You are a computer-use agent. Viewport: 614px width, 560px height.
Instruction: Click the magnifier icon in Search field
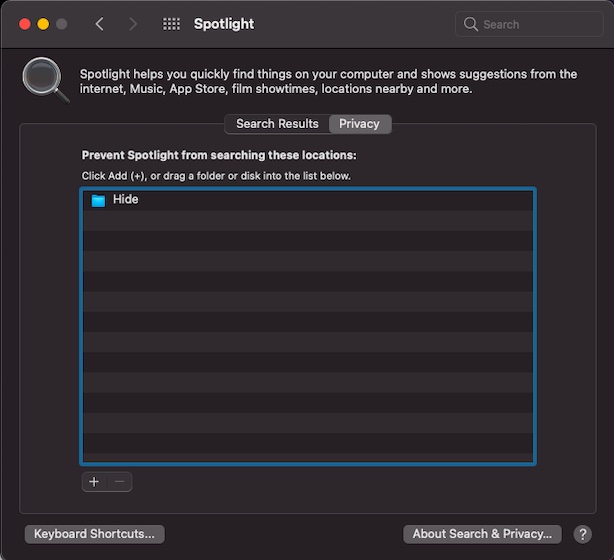(x=470, y=24)
